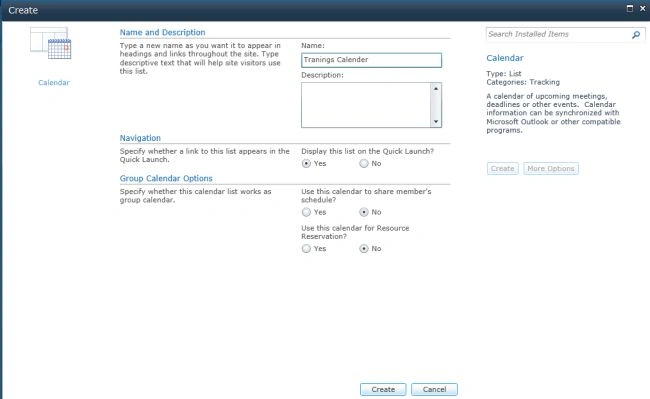Screen dimensions: 650x399
Task: Click the Group Calendar Options heading
Action: click(166, 178)
